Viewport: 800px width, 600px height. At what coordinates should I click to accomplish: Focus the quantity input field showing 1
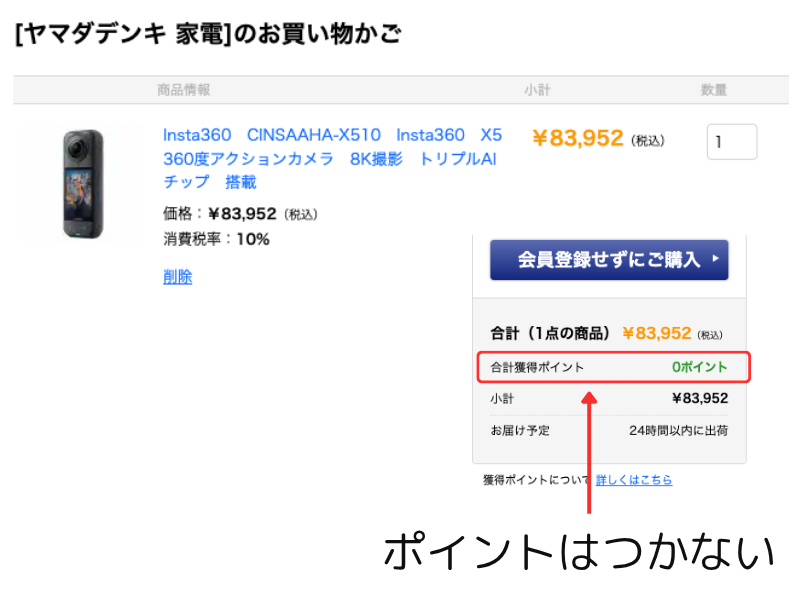(732, 142)
